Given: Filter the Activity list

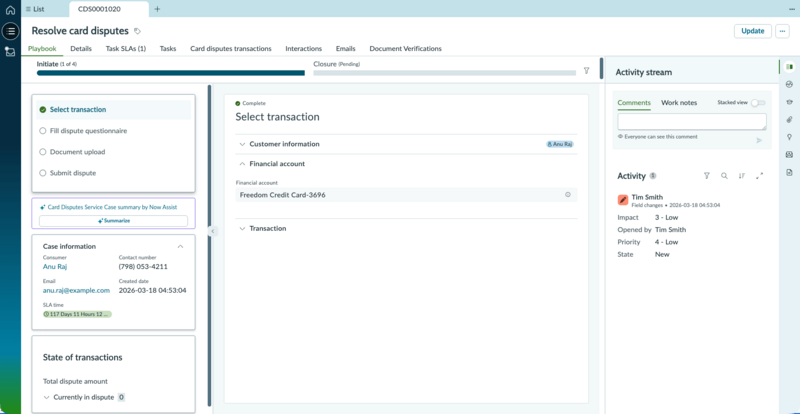Looking at the screenshot, I should [707, 176].
